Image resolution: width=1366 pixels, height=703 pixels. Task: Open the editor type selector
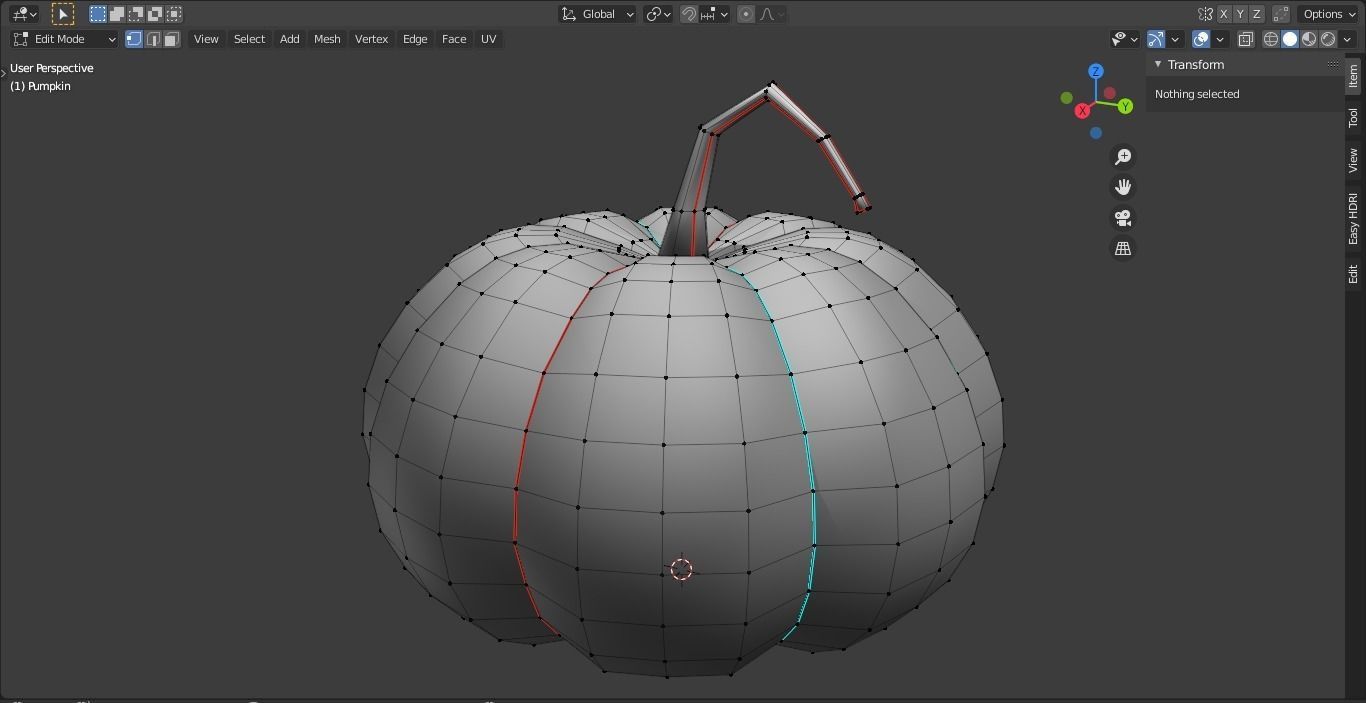[24, 14]
